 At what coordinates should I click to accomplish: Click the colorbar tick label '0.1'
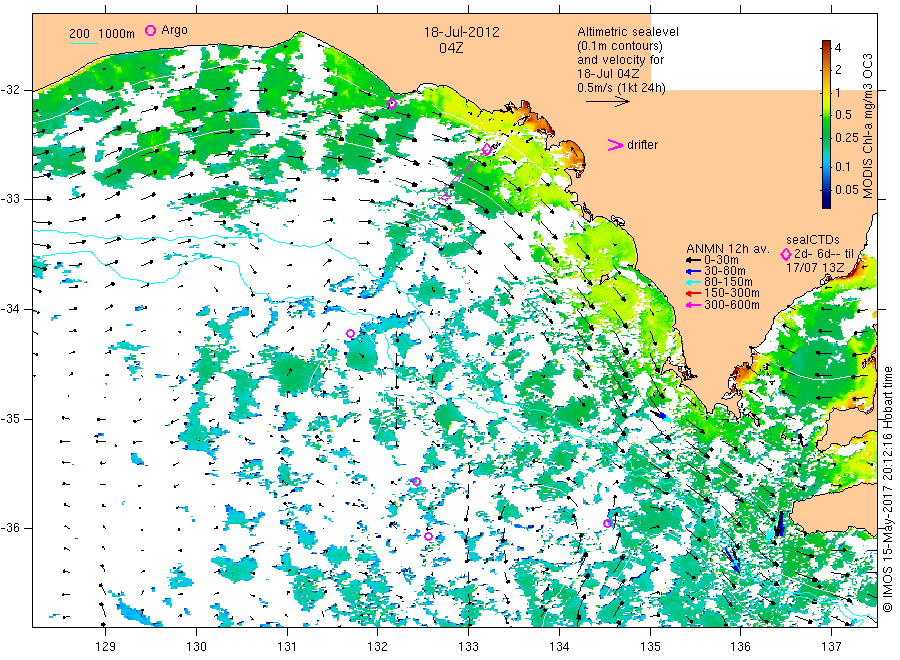click(x=843, y=167)
